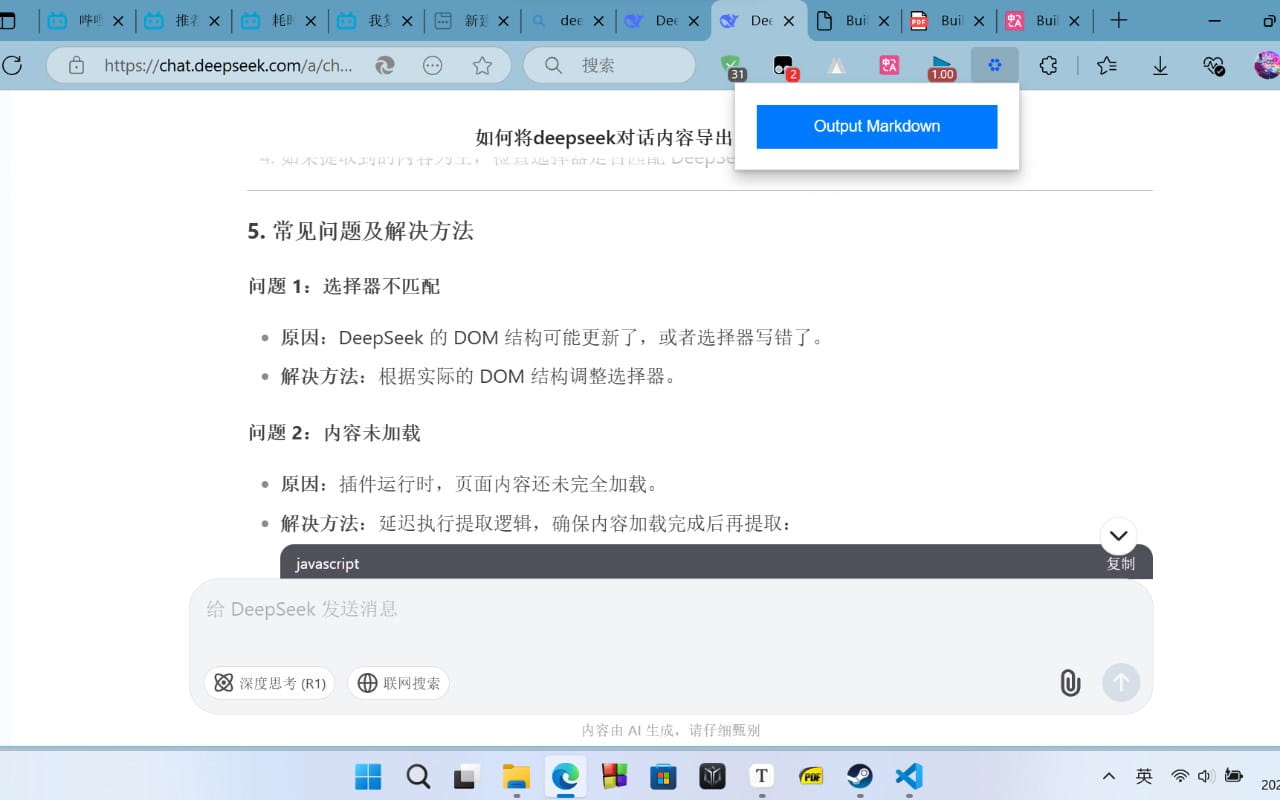
Task: Click the Output Markdown button
Action: pyautogui.click(x=876, y=127)
